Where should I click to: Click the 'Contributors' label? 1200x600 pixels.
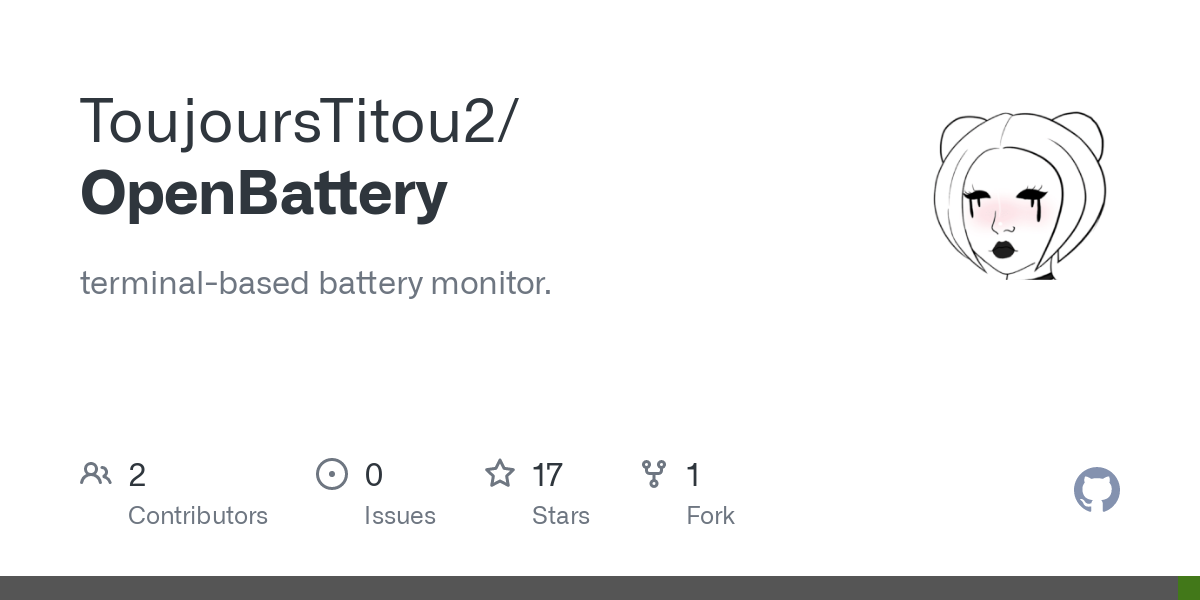(x=198, y=516)
